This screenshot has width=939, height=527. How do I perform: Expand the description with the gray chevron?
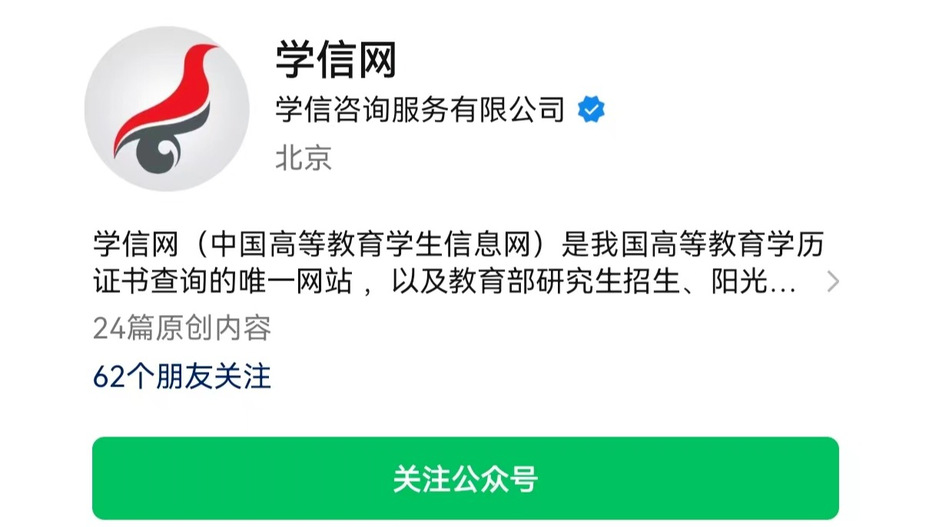832,281
